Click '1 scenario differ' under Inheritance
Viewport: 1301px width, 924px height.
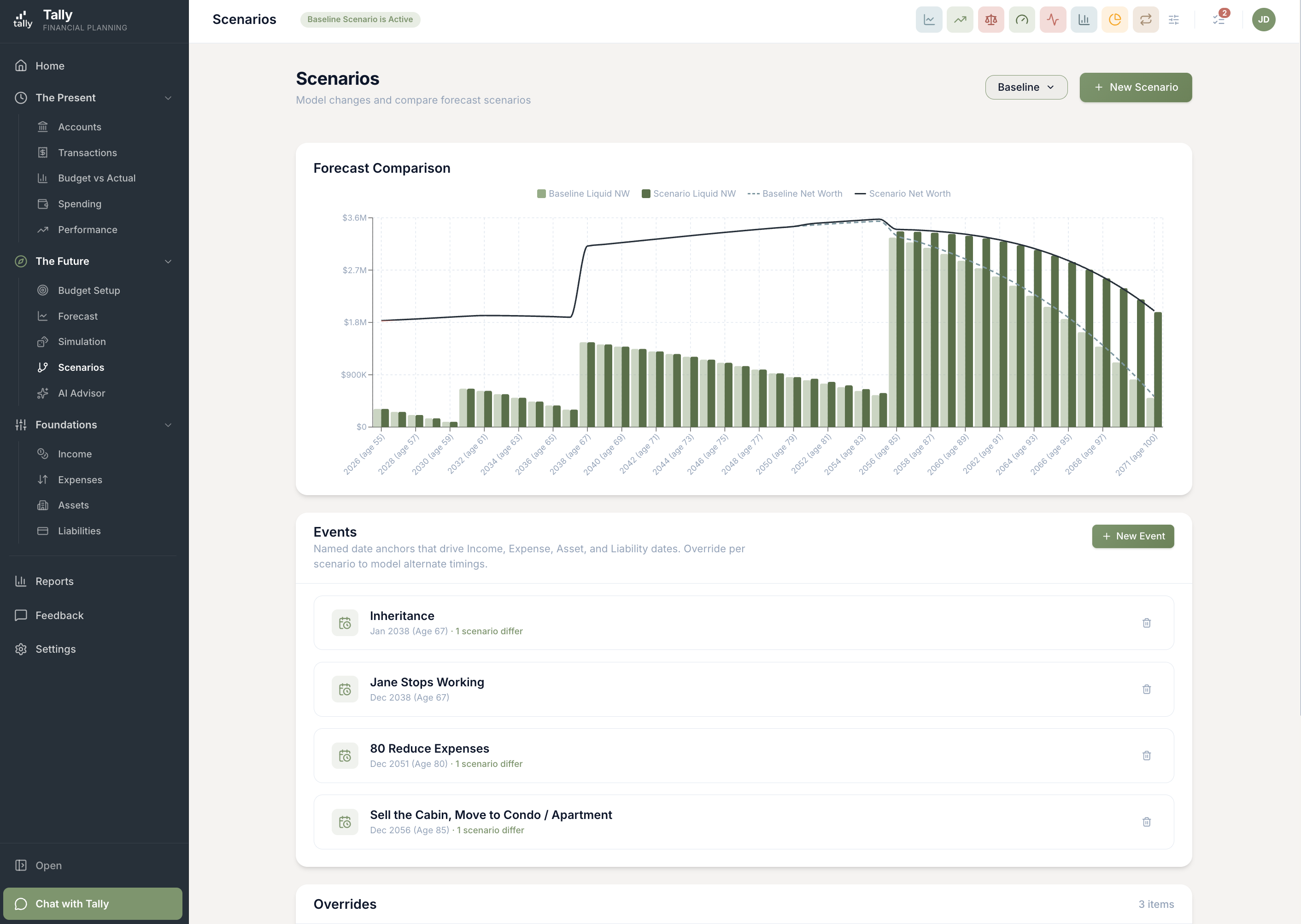pyautogui.click(x=489, y=631)
